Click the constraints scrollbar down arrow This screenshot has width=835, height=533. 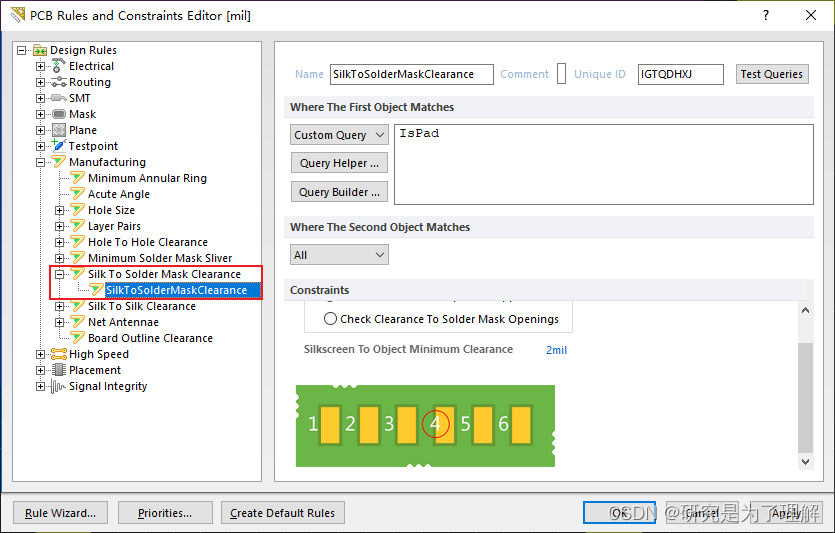805,462
